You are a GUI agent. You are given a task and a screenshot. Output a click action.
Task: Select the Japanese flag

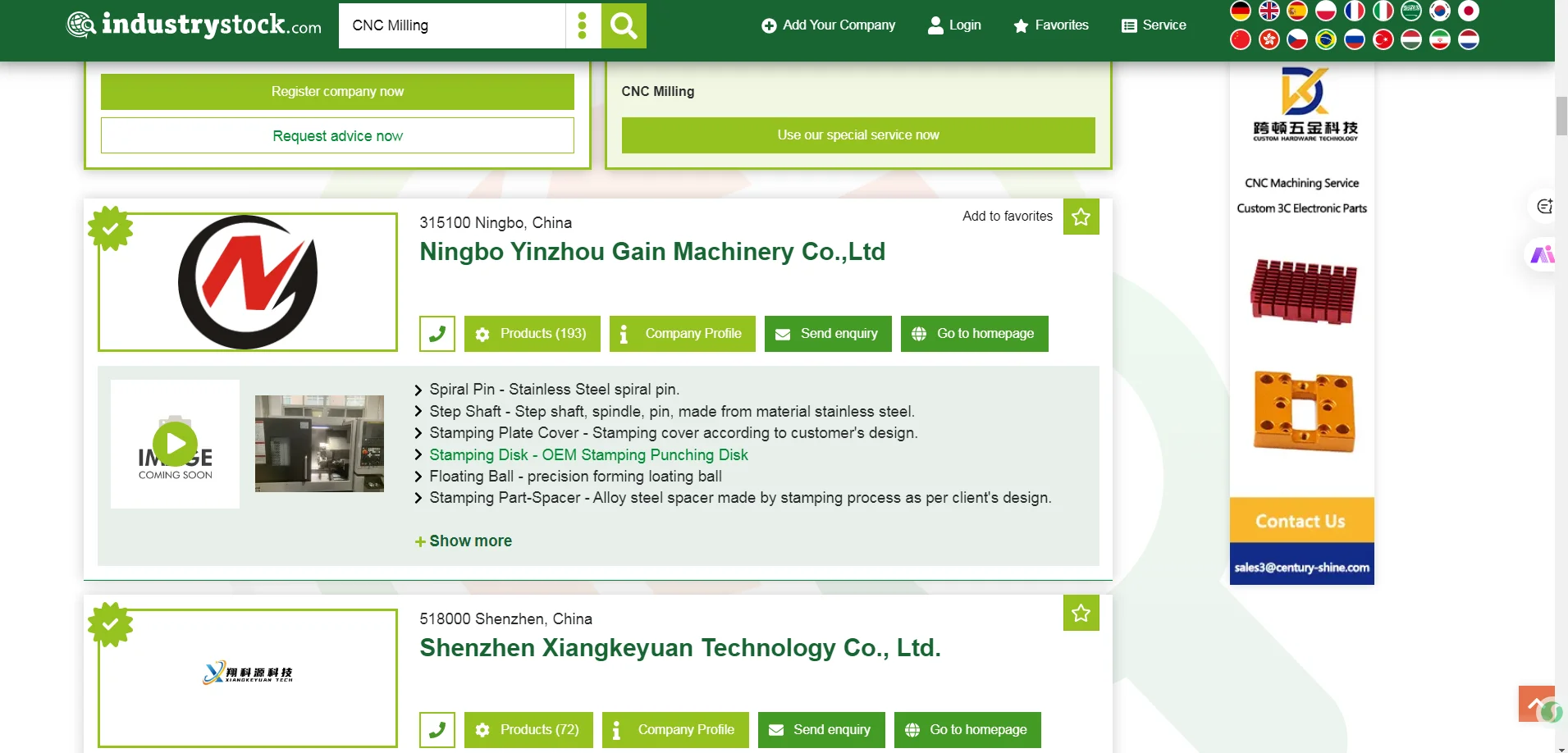click(1469, 11)
